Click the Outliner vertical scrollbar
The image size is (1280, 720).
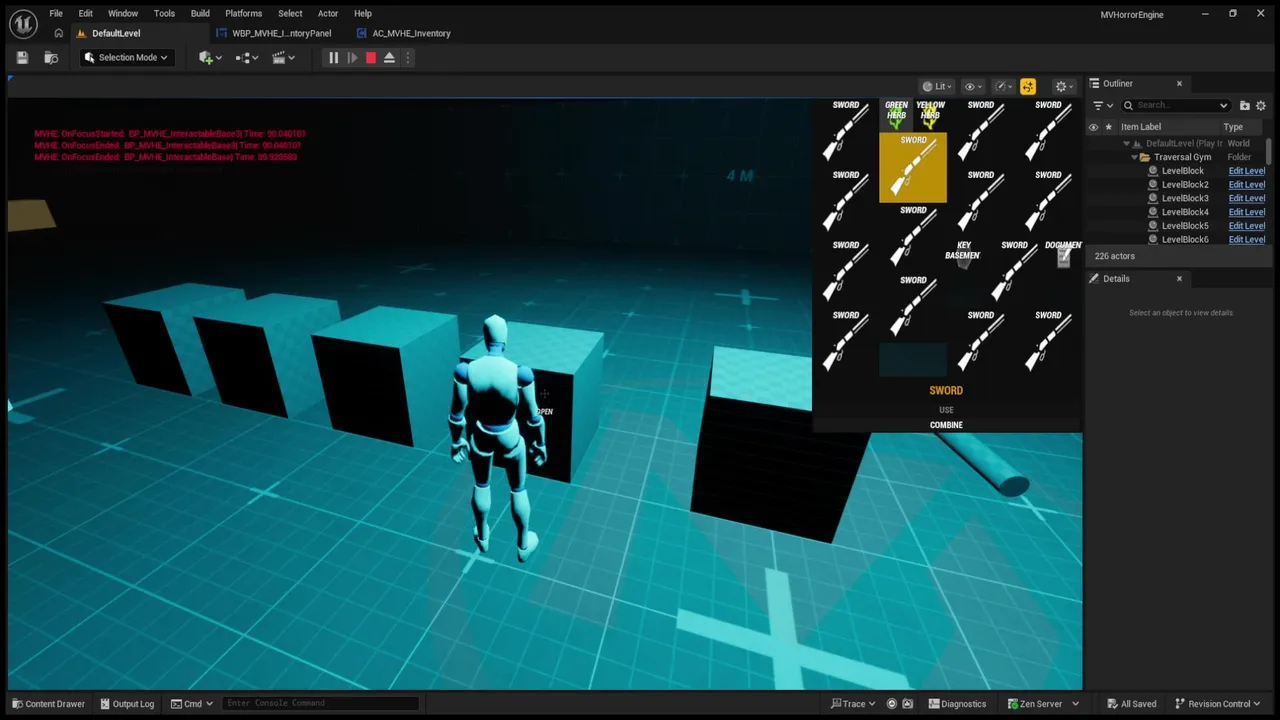coord(1270,150)
